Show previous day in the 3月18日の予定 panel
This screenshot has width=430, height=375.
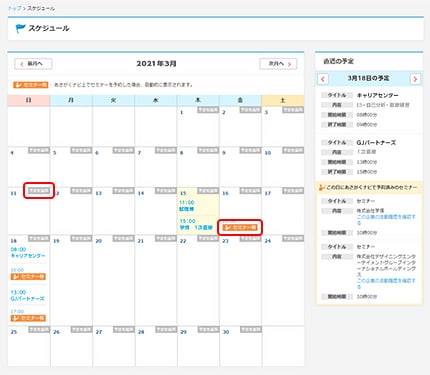[322, 79]
